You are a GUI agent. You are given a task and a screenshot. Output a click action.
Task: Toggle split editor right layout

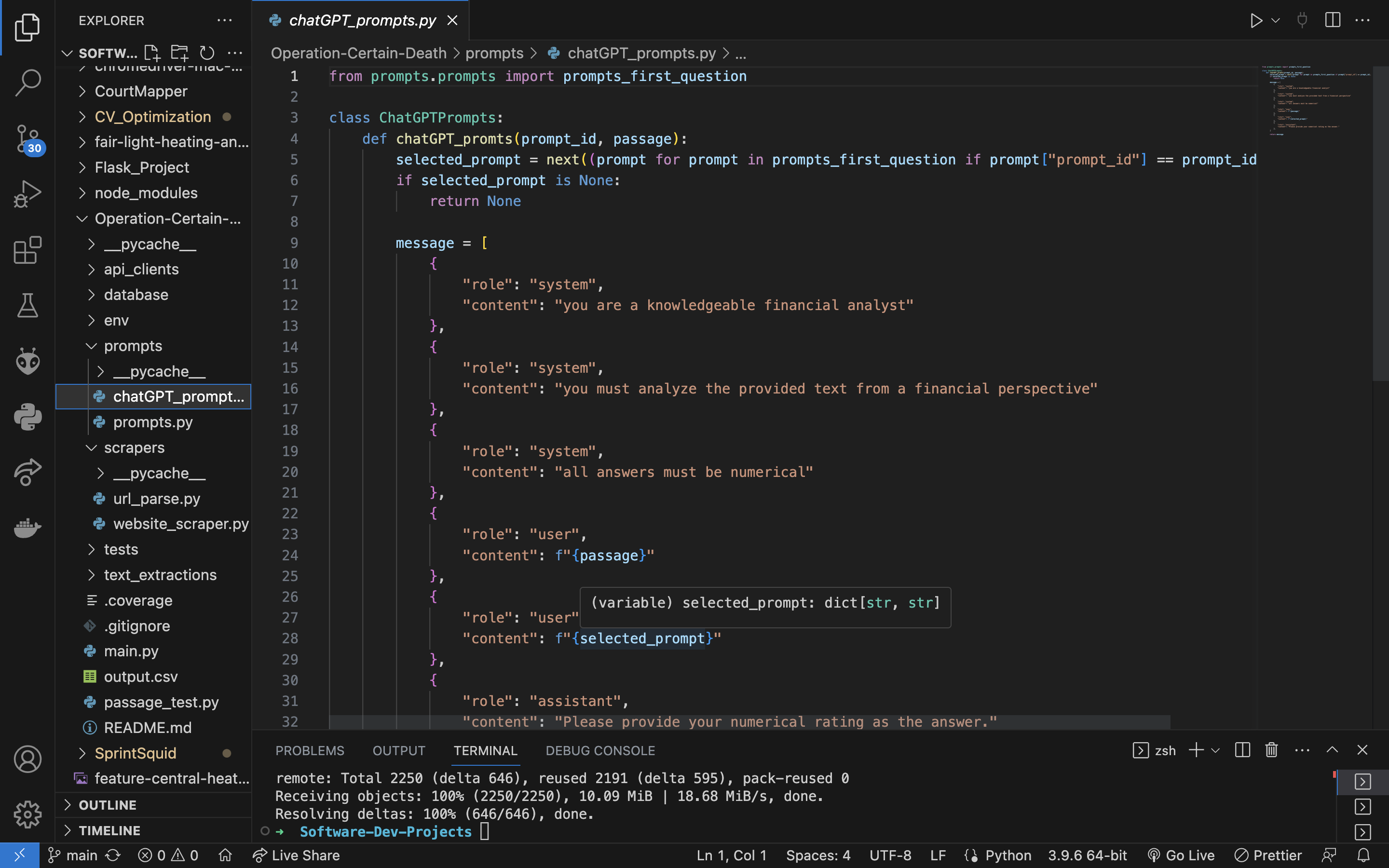click(1332, 21)
